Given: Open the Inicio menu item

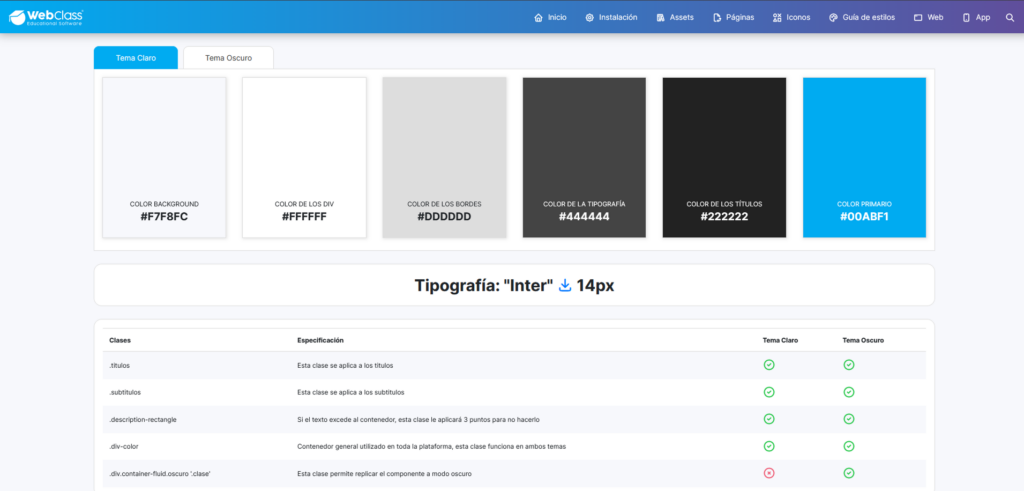Looking at the screenshot, I should pyautogui.click(x=550, y=17).
